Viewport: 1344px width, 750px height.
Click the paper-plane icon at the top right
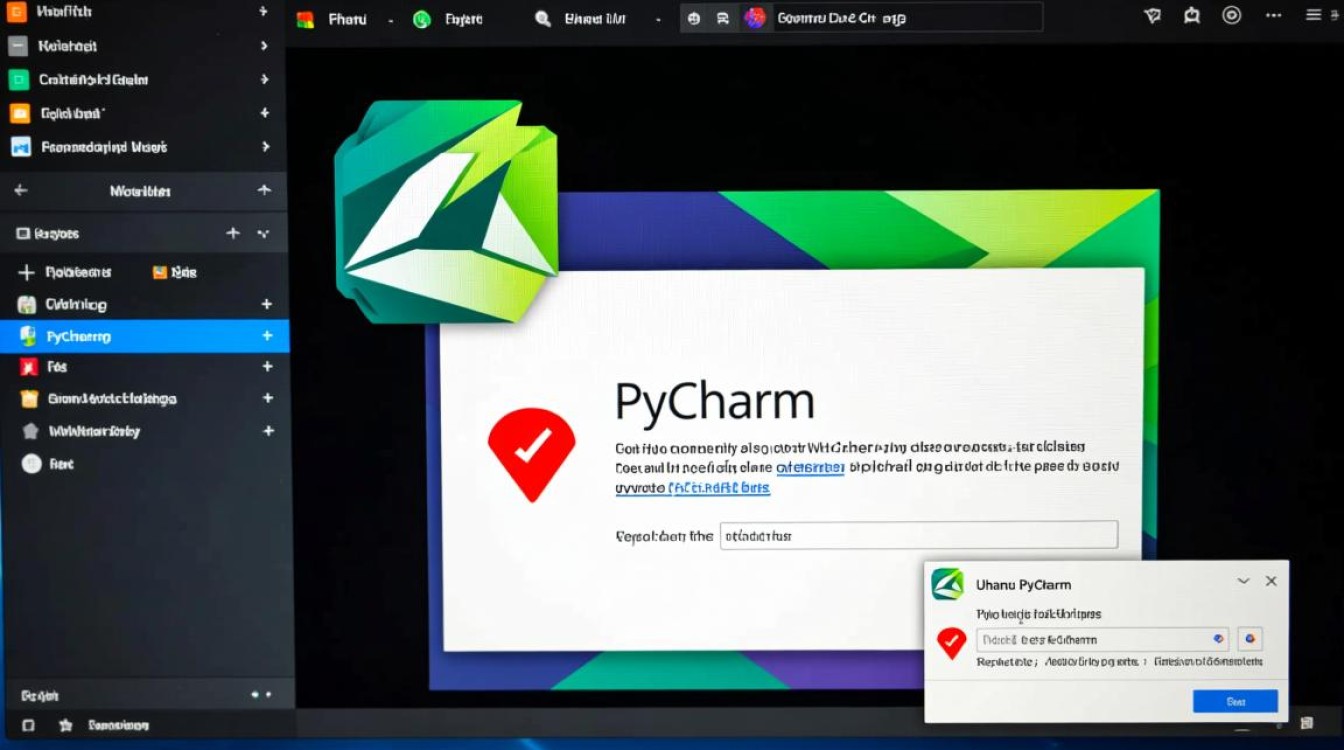pos(1153,16)
